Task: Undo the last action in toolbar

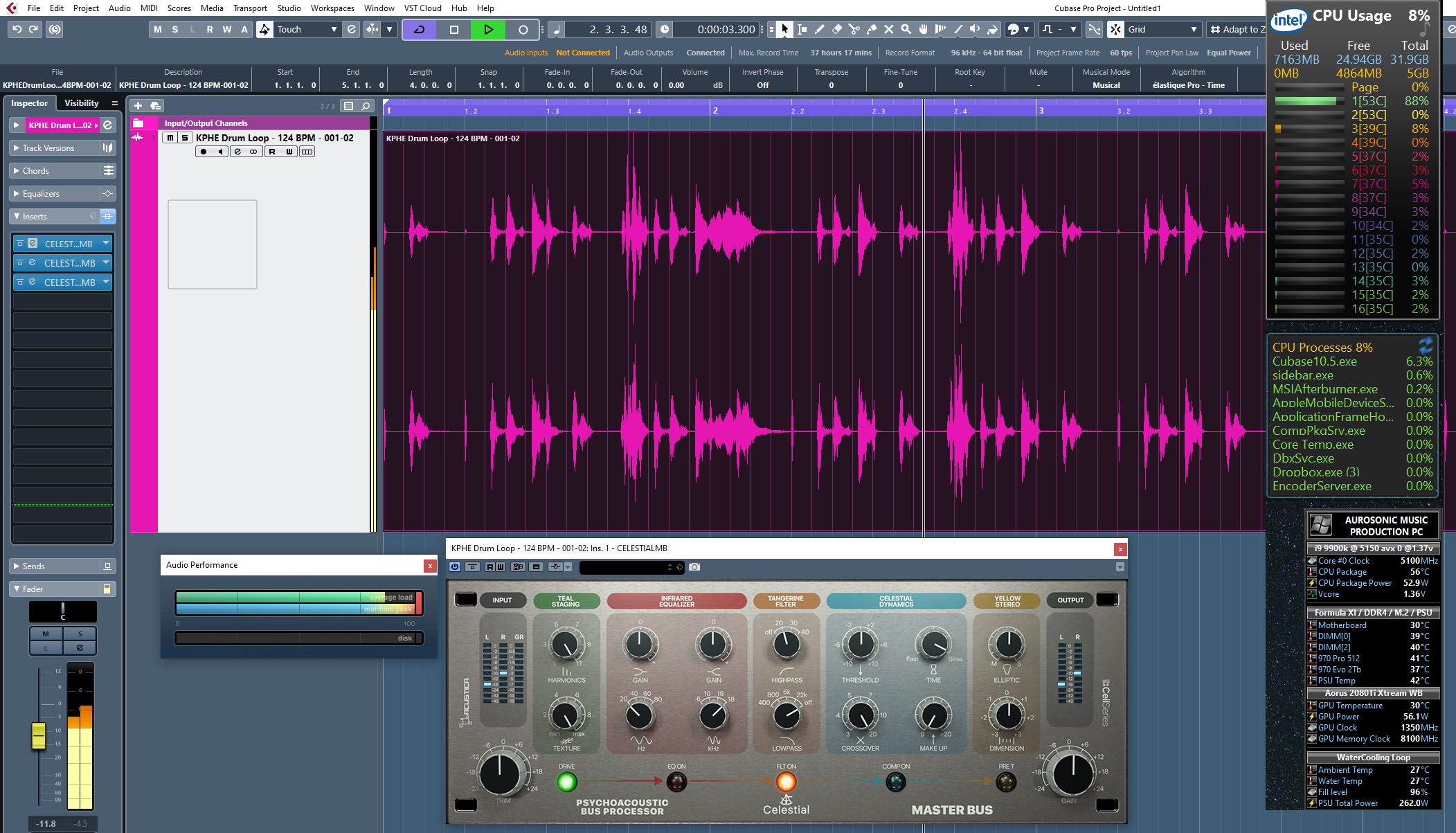Action: [17, 29]
